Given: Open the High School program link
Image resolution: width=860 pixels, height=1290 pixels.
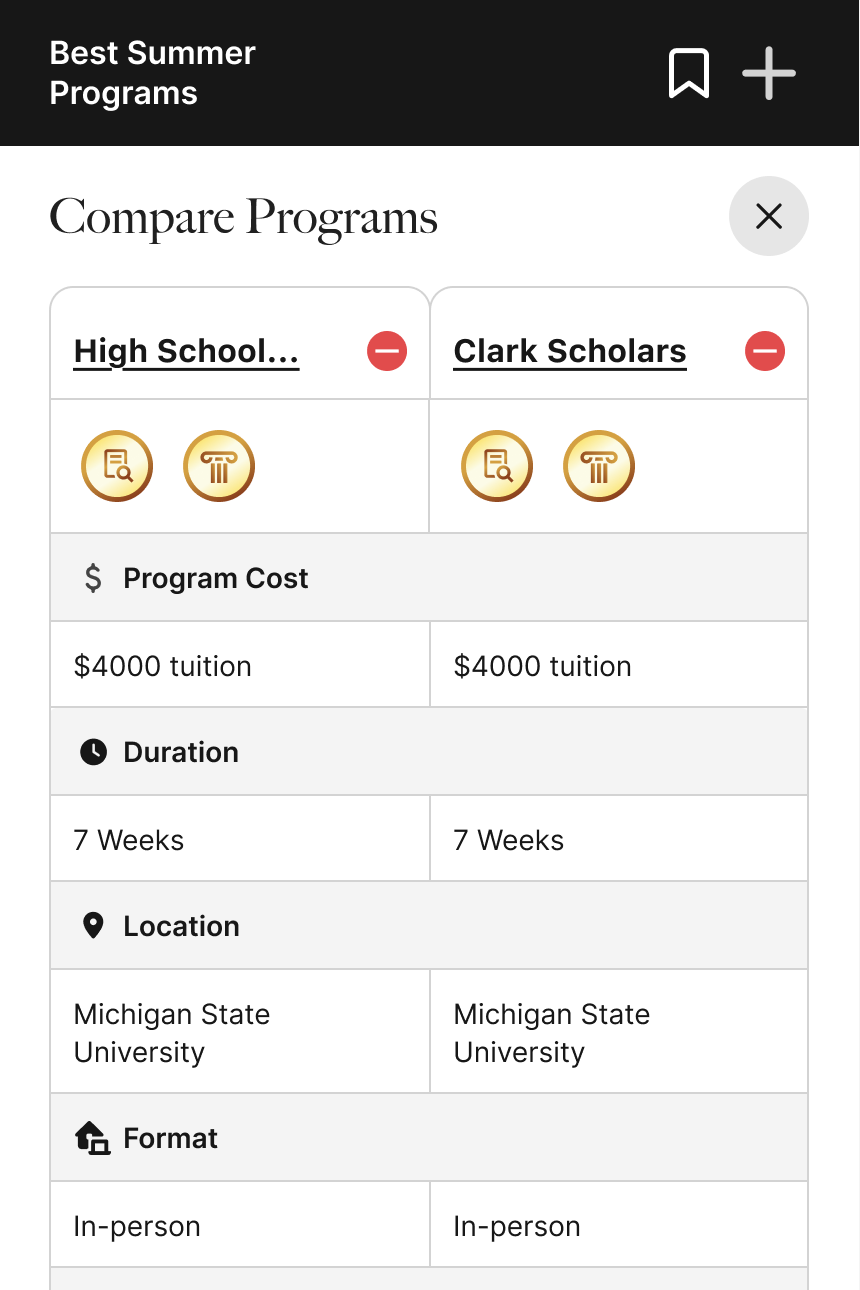Looking at the screenshot, I should [187, 352].
